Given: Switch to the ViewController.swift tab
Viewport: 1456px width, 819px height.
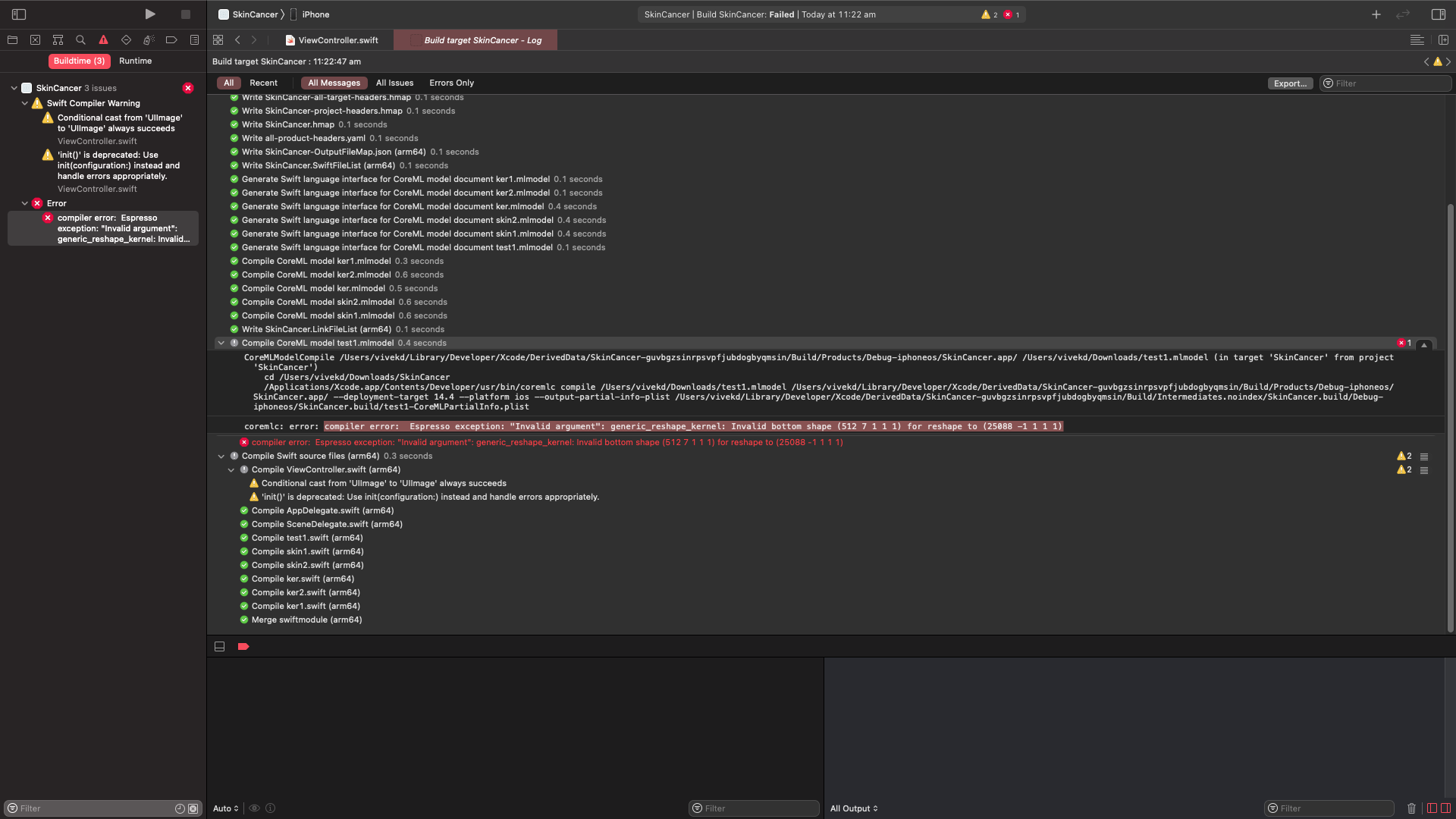Looking at the screenshot, I should point(337,40).
